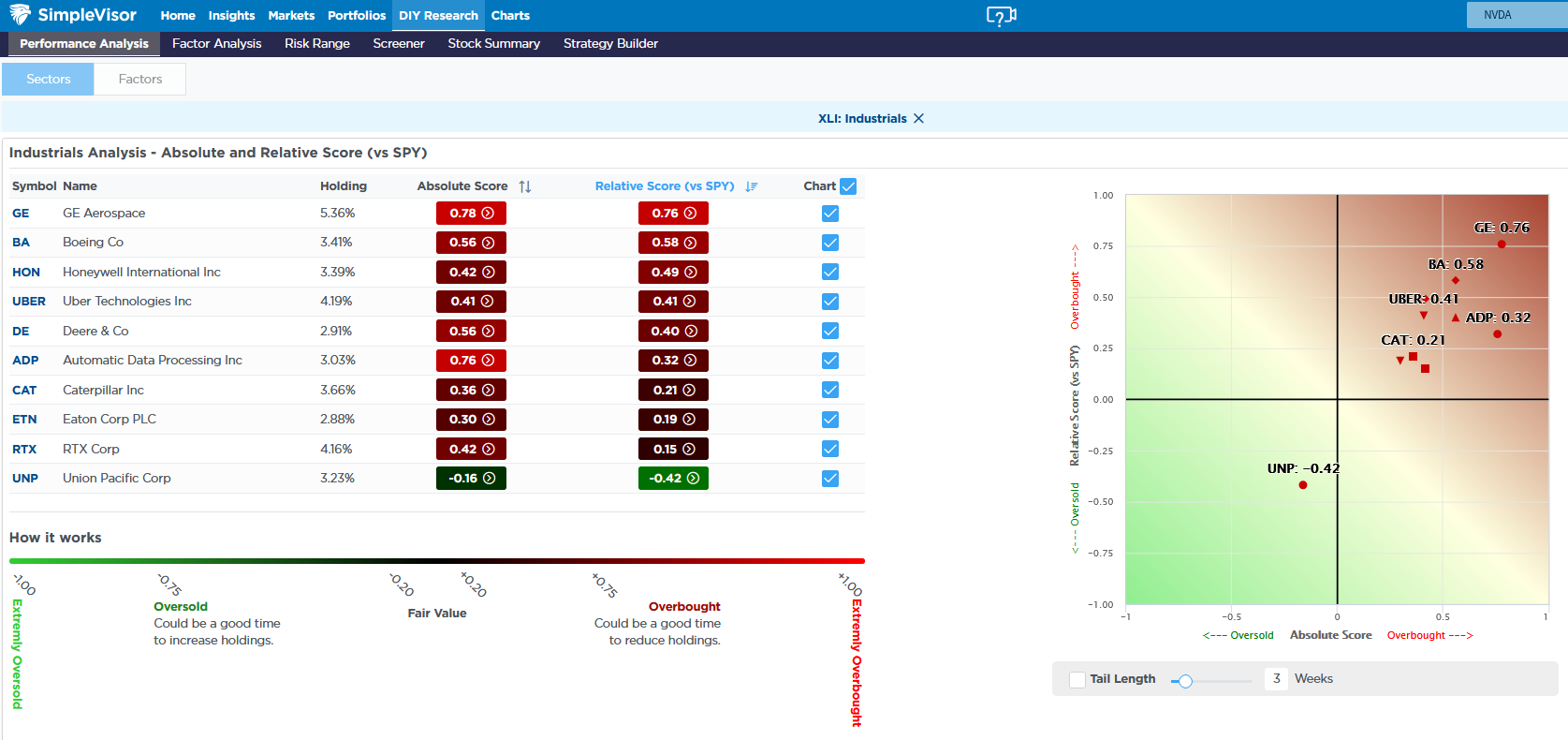Open DE absolute score 0.56 arrow
This screenshot has height=740, width=1568.
(x=488, y=332)
